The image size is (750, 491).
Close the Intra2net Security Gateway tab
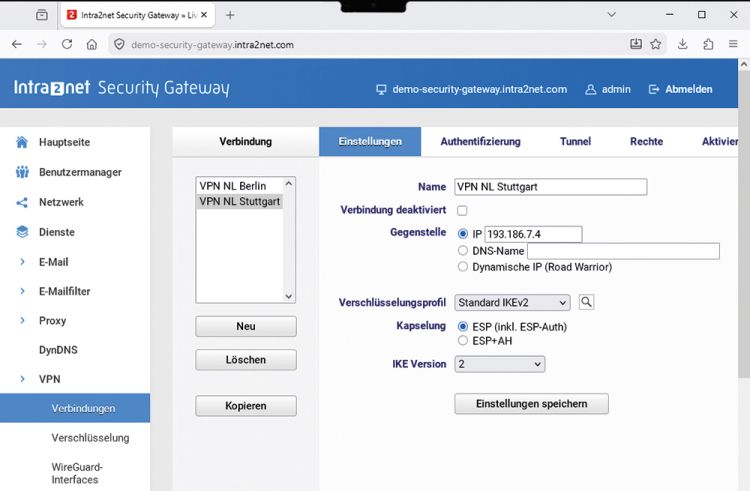click(204, 15)
